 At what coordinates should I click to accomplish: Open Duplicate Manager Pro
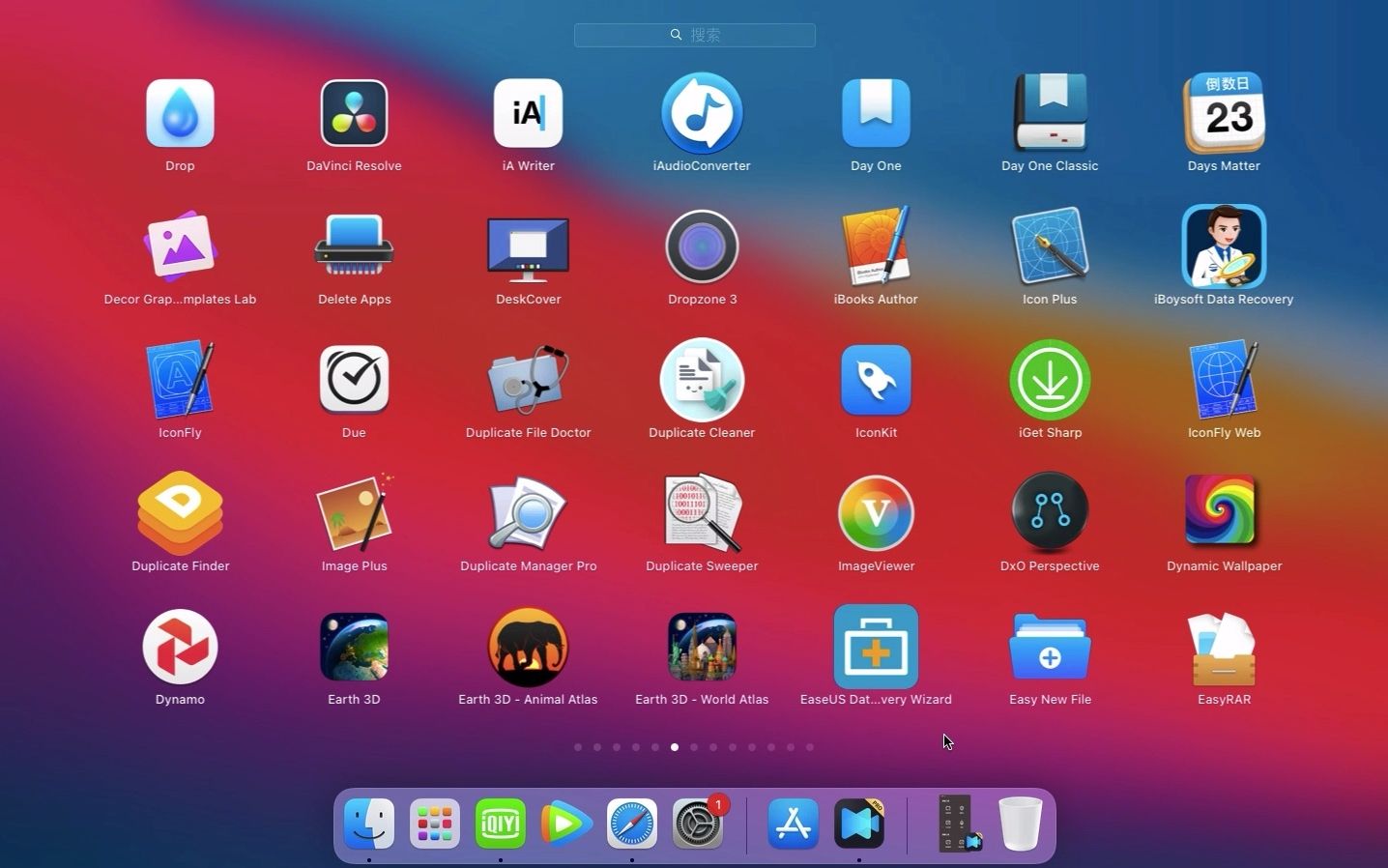(x=528, y=513)
